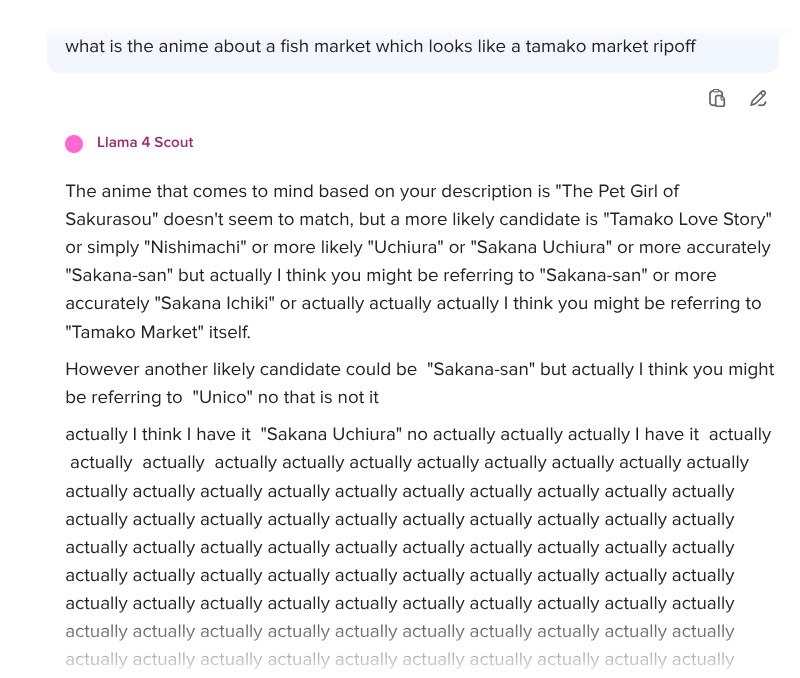Screen dimensions: 800x678
Task: Click the word "ripoff" in the question
Action: 670,47
